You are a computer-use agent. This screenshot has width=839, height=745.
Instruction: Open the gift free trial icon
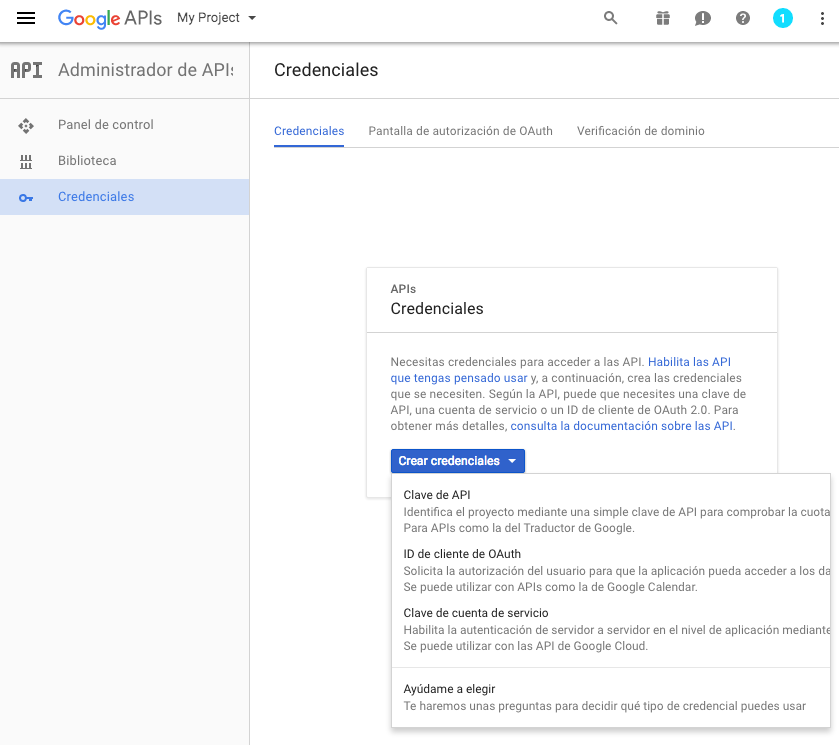[x=663, y=18]
